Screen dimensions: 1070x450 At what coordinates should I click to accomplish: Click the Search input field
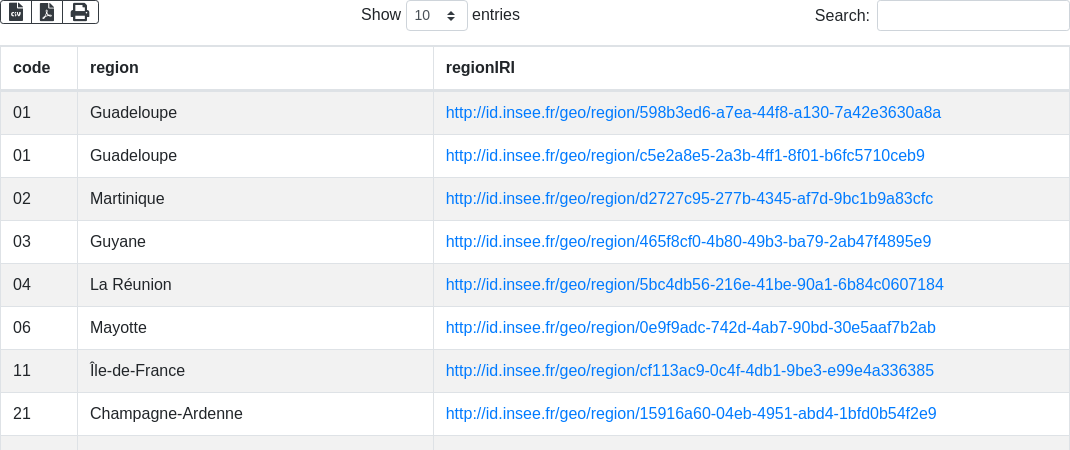pos(973,16)
